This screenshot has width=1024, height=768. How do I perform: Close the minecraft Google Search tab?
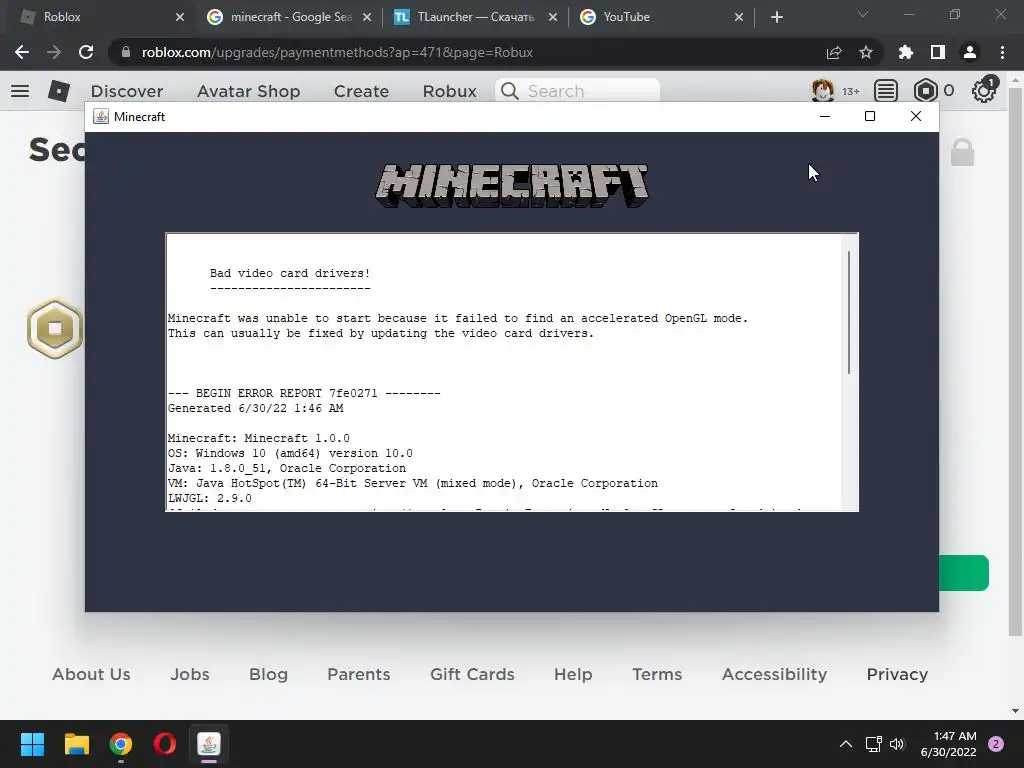tap(367, 17)
